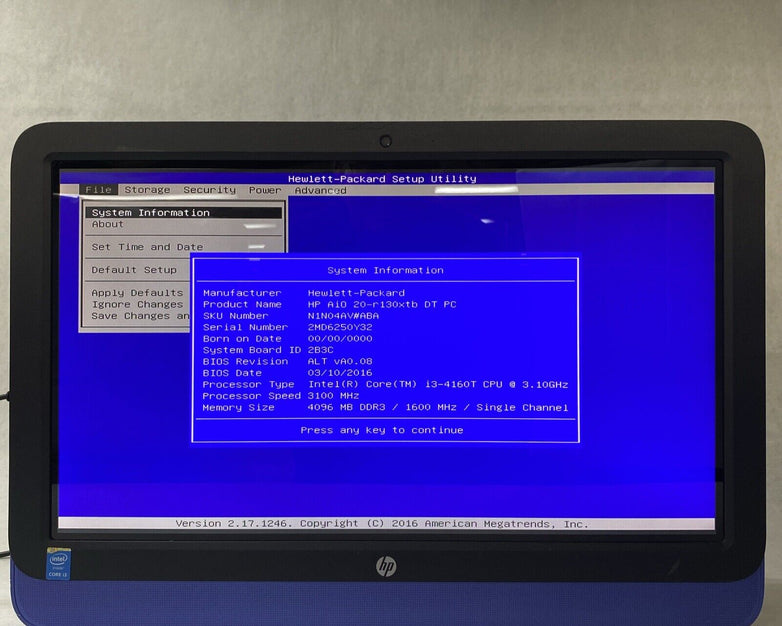The image size is (782, 626).
Task: Click the System Board ID label
Action: tap(252, 350)
